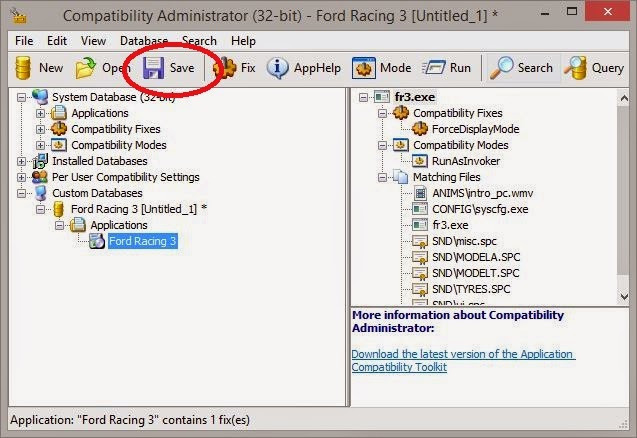637x438 pixels.
Task: Click the Ford Racing 3 [Untitled_1] database icon
Action: pos(59,209)
